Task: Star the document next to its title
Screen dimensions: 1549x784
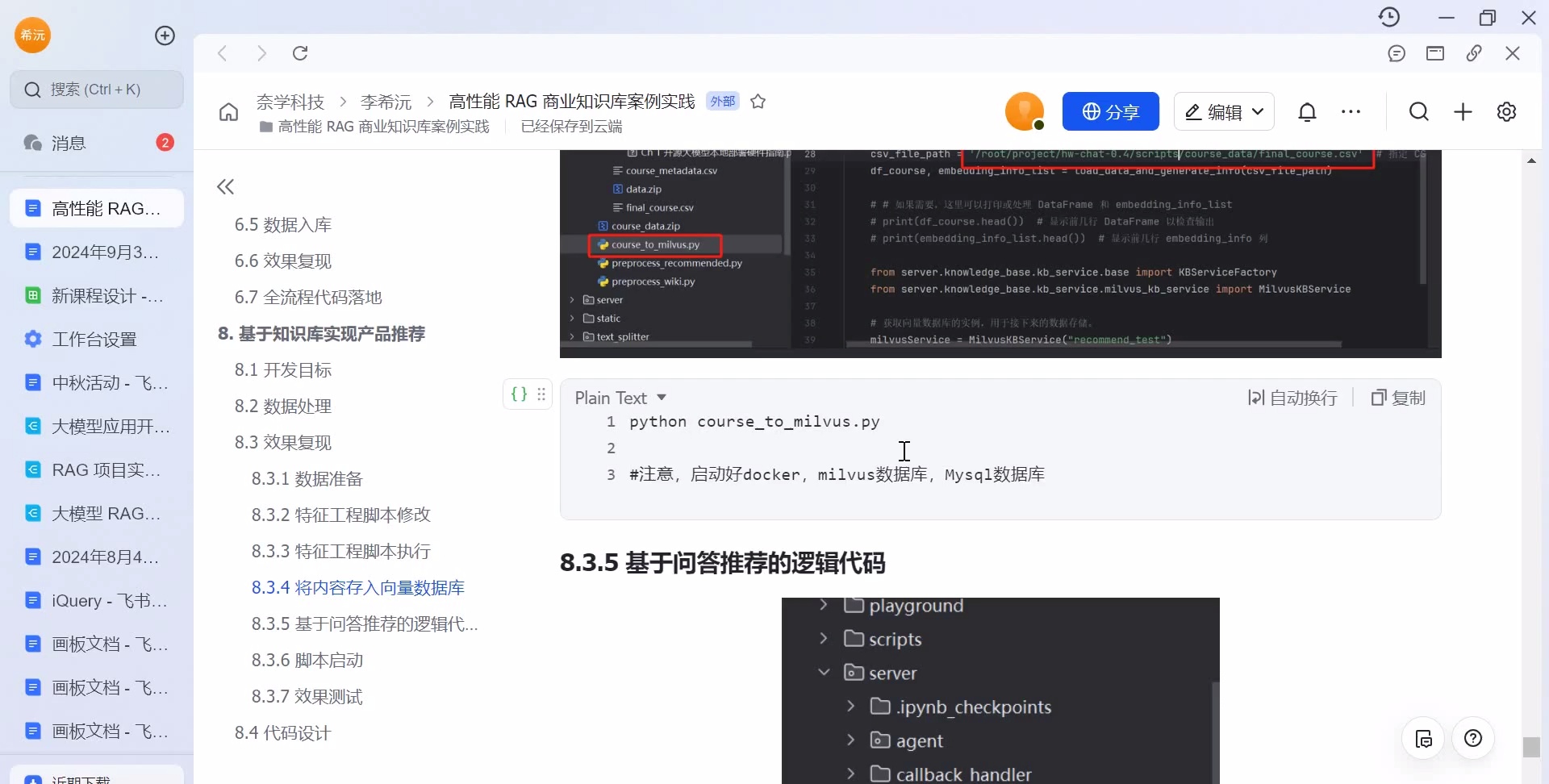Action: tap(758, 101)
